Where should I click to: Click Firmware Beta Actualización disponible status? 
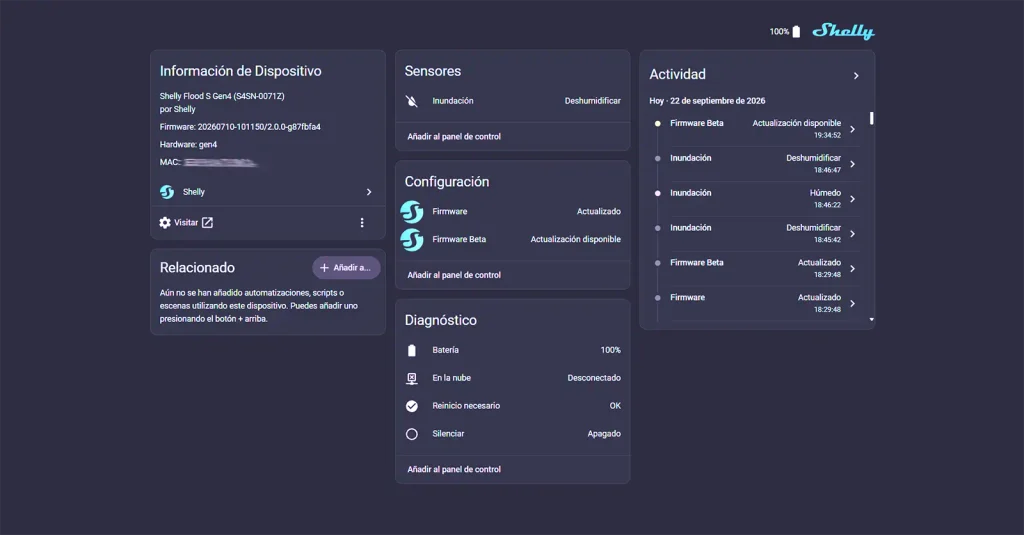(x=575, y=240)
